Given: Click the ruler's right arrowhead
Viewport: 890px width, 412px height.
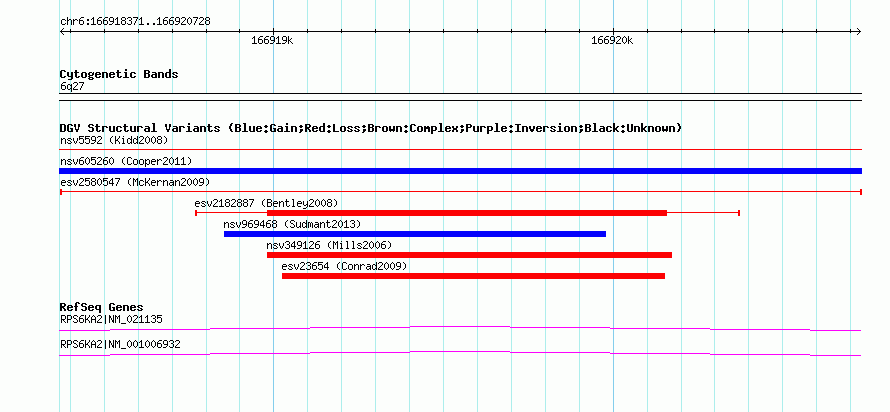Looking at the screenshot, I should pos(858,31).
